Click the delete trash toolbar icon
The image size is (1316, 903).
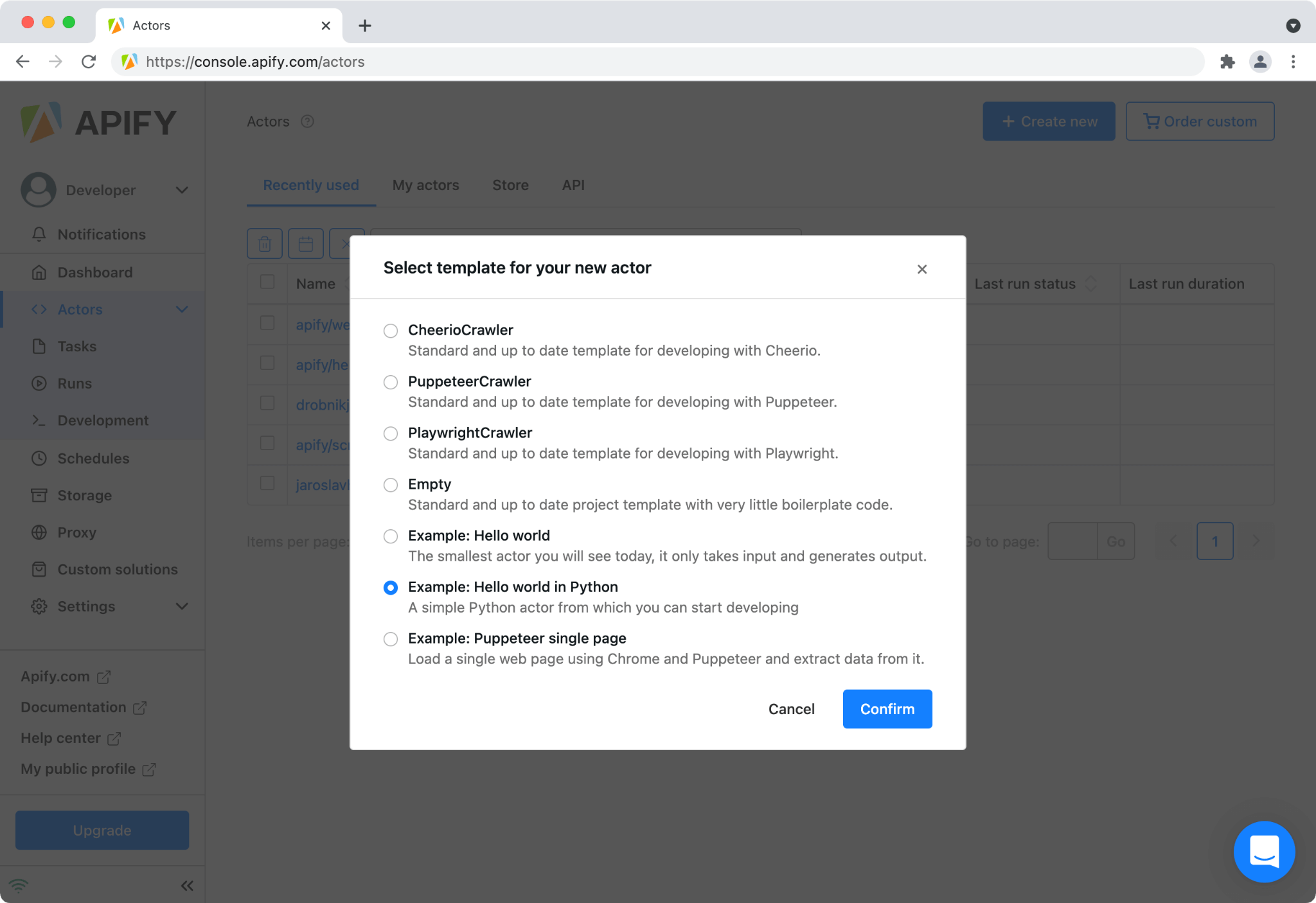click(x=265, y=244)
